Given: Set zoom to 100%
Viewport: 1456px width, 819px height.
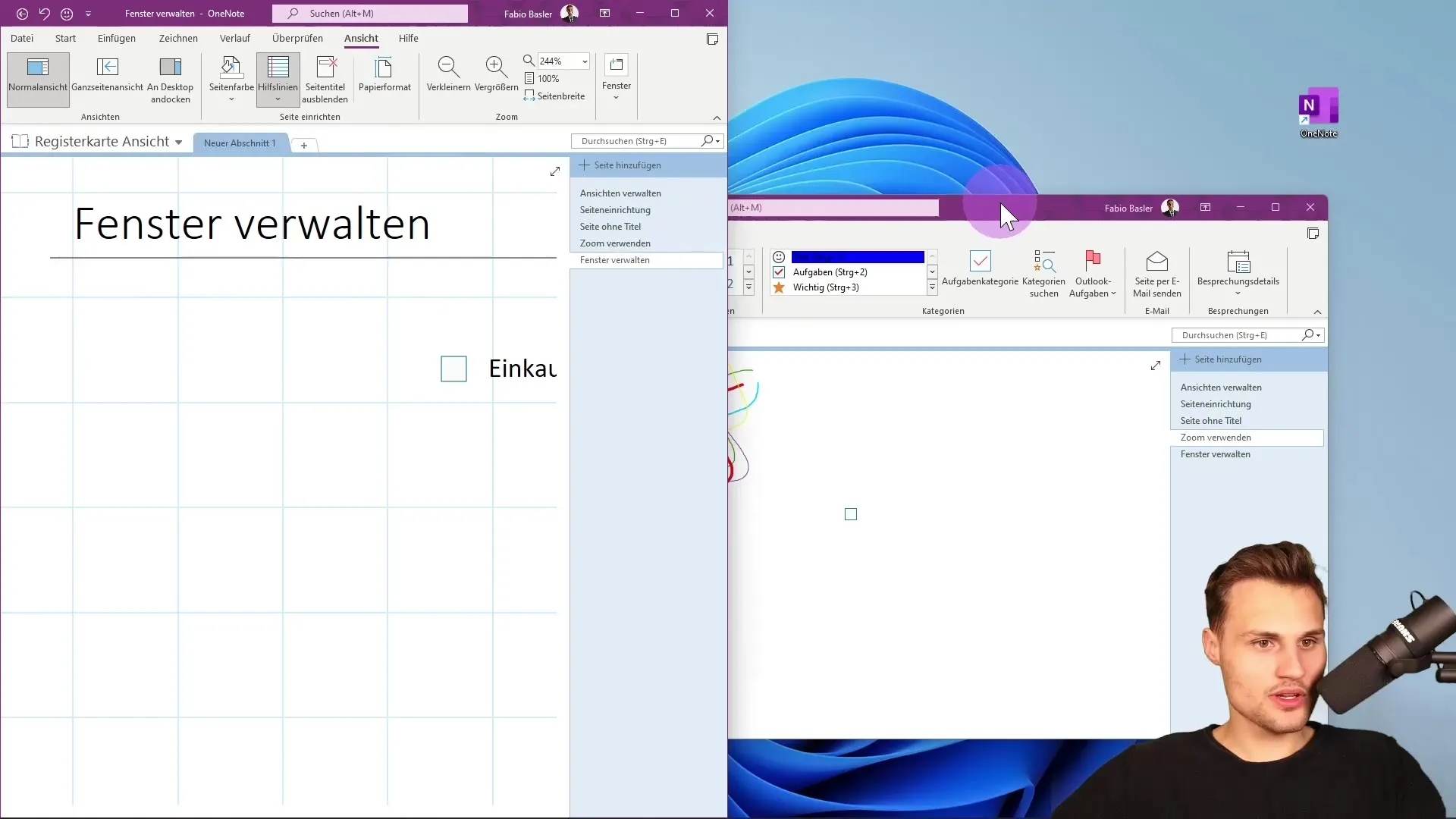Looking at the screenshot, I should tap(542, 79).
